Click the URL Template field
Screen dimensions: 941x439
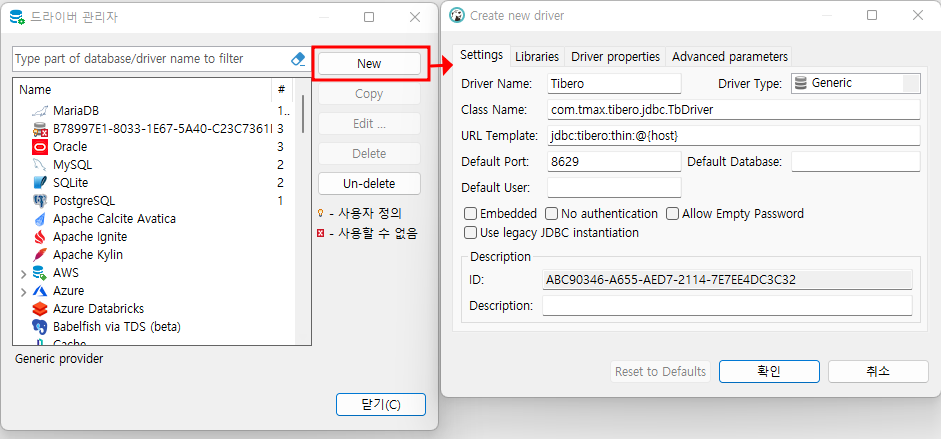[x=733, y=136]
